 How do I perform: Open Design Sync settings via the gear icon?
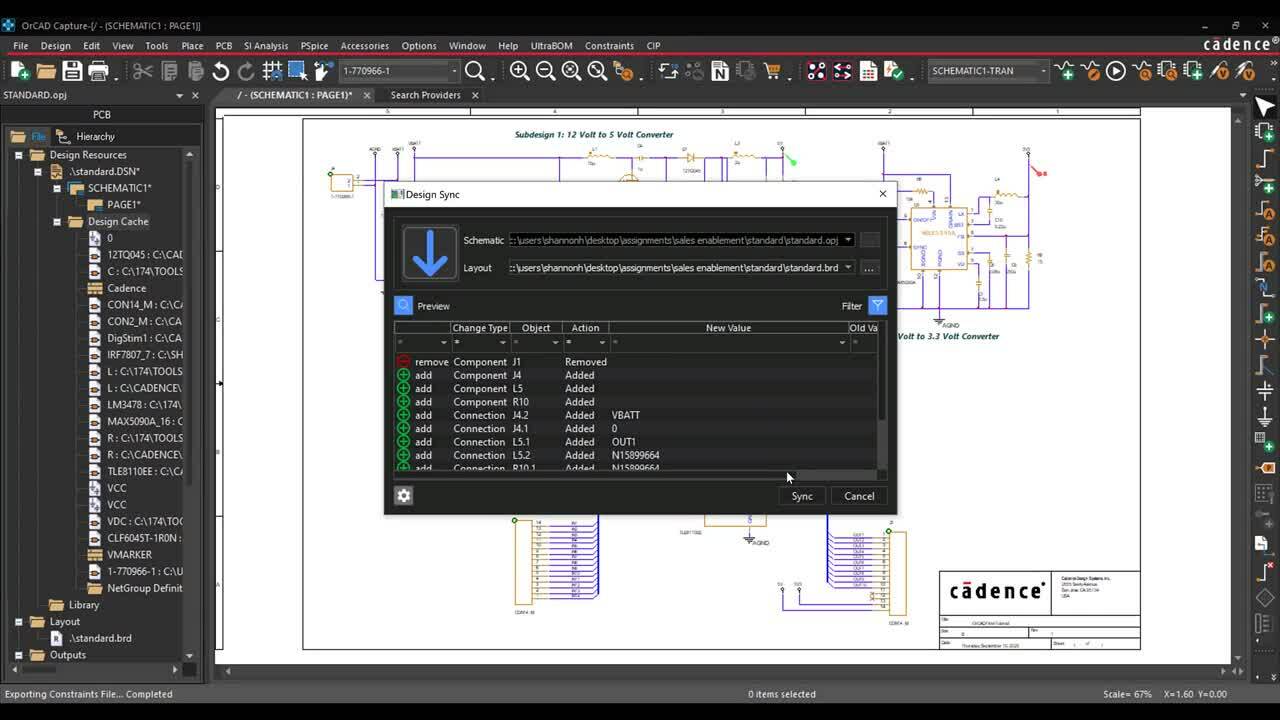coord(403,495)
